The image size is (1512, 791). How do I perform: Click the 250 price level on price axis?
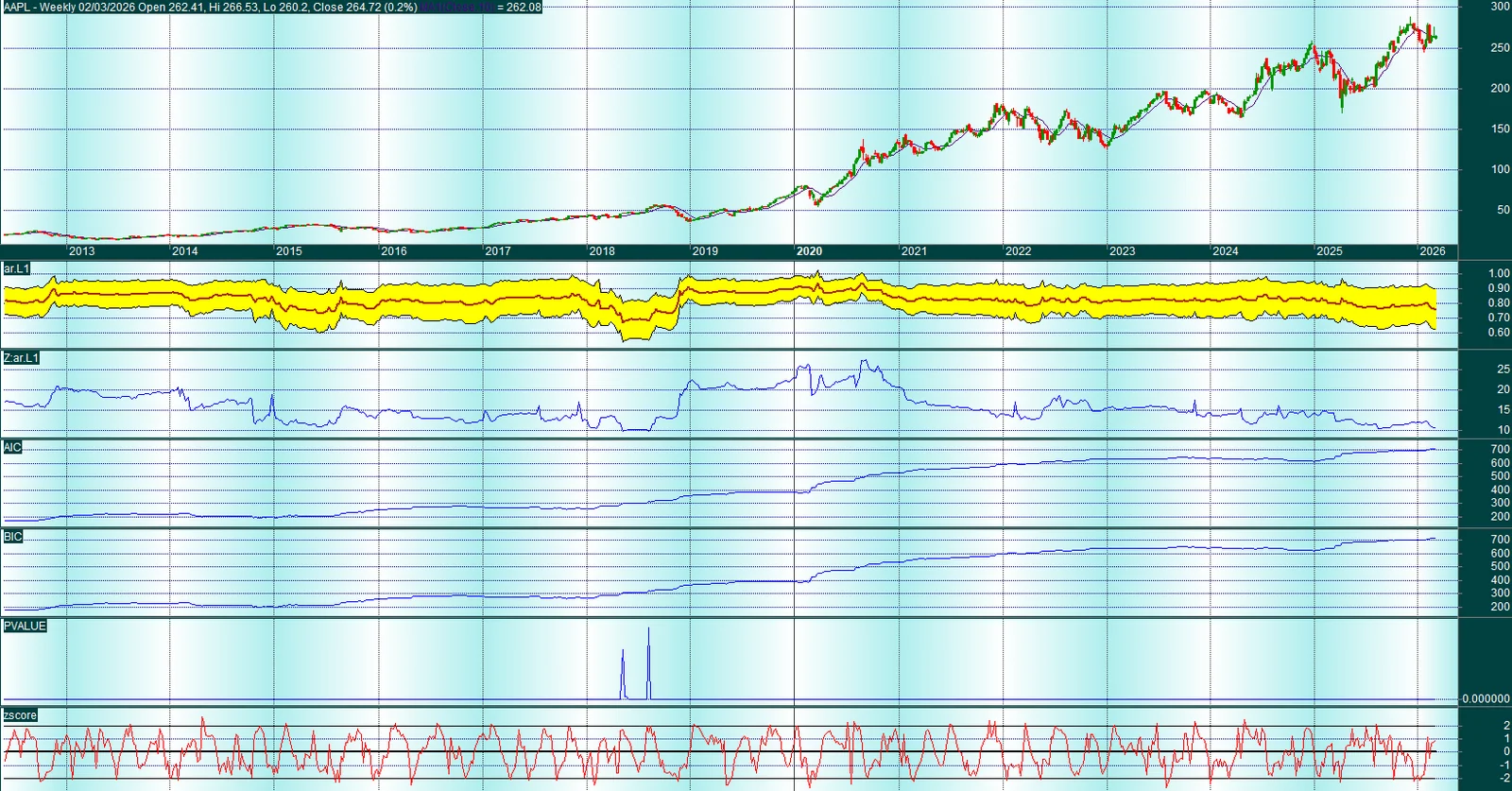point(1500,47)
